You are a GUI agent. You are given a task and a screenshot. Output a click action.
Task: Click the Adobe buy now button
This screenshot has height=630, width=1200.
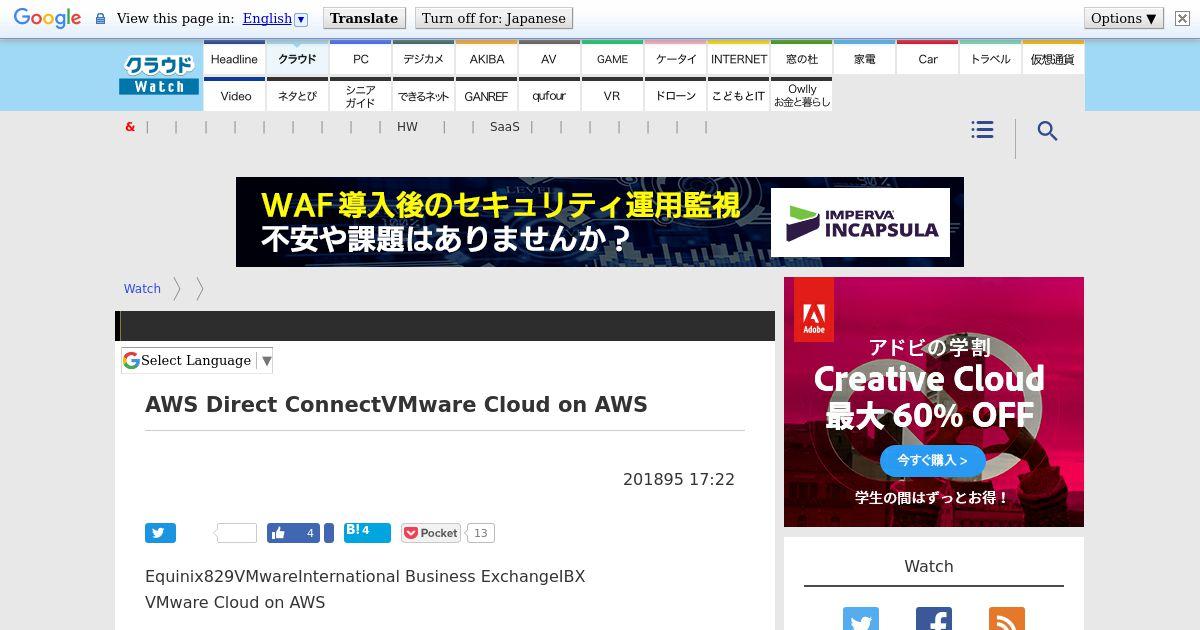point(932,461)
